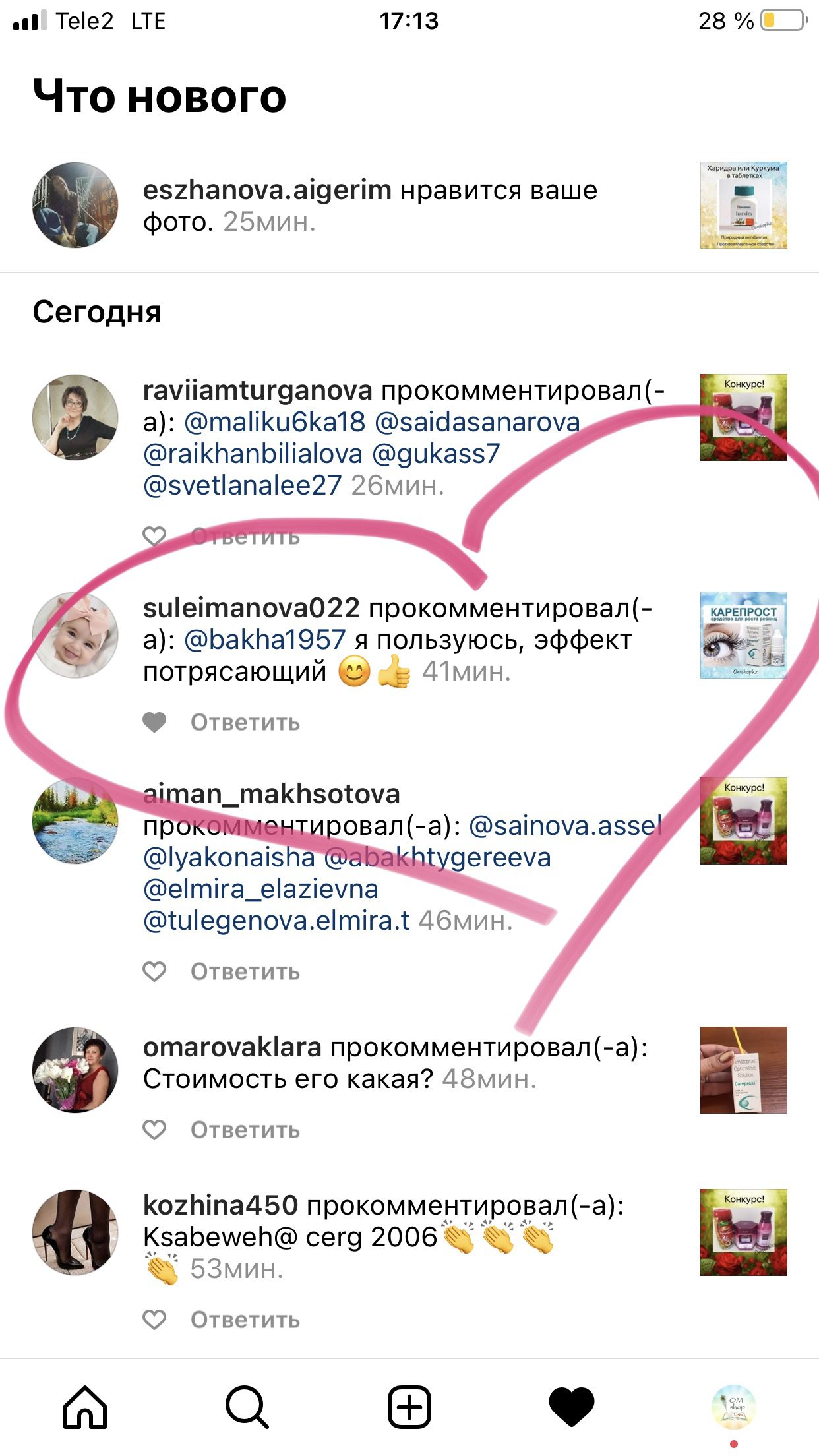Like raviiamturganova's comment with heart
This screenshot has height=1456, width=819.
click(x=154, y=537)
